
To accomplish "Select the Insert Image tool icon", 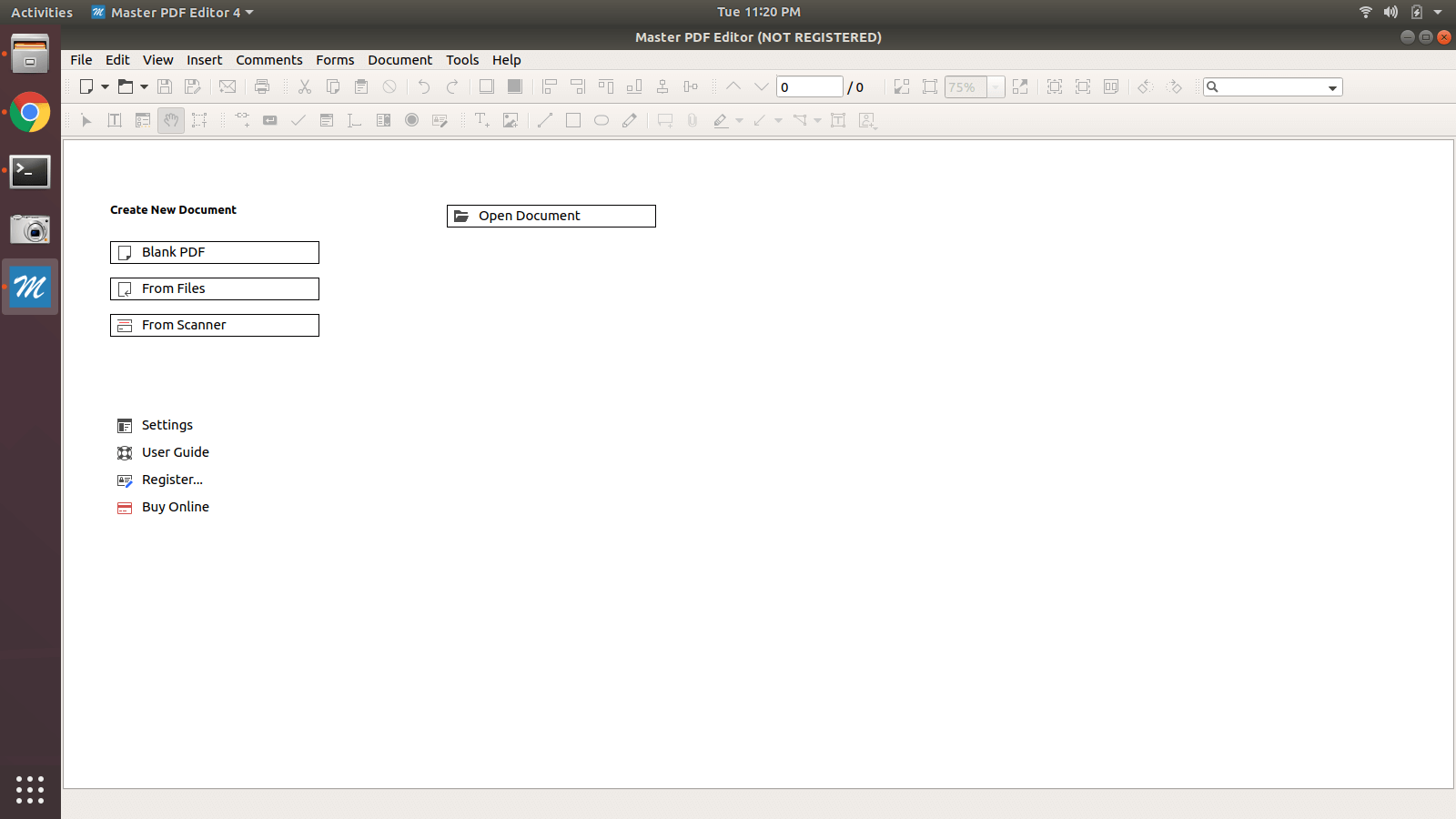I will click(x=511, y=120).
